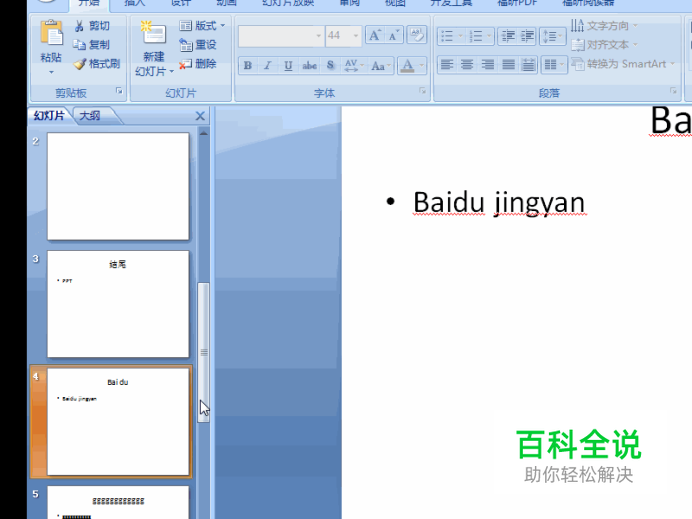Open the columns button
Image resolution: width=692 pixels, height=519 pixels.
554,65
